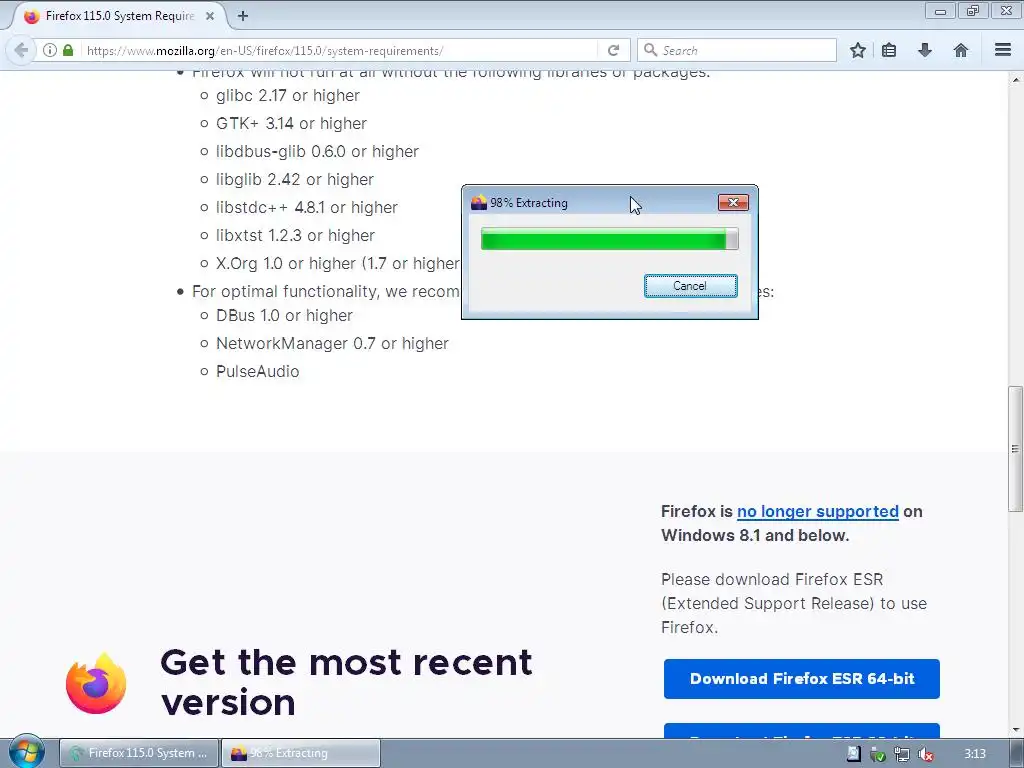Click the text libstdc++ 4.8.1 or higher

click(307, 208)
